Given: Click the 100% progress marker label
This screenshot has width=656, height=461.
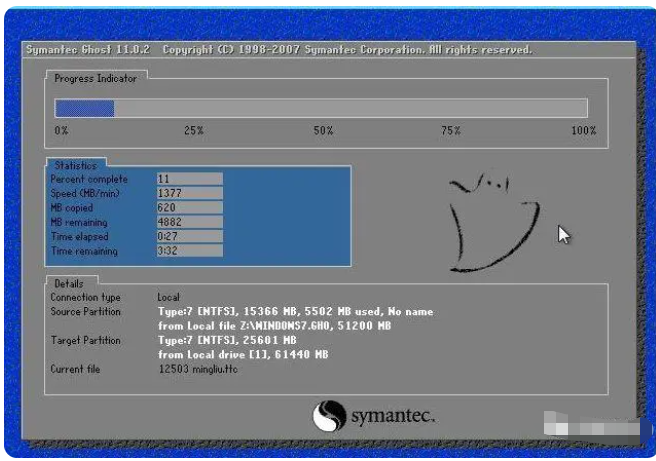Looking at the screenshot, I should pos(583,131).
